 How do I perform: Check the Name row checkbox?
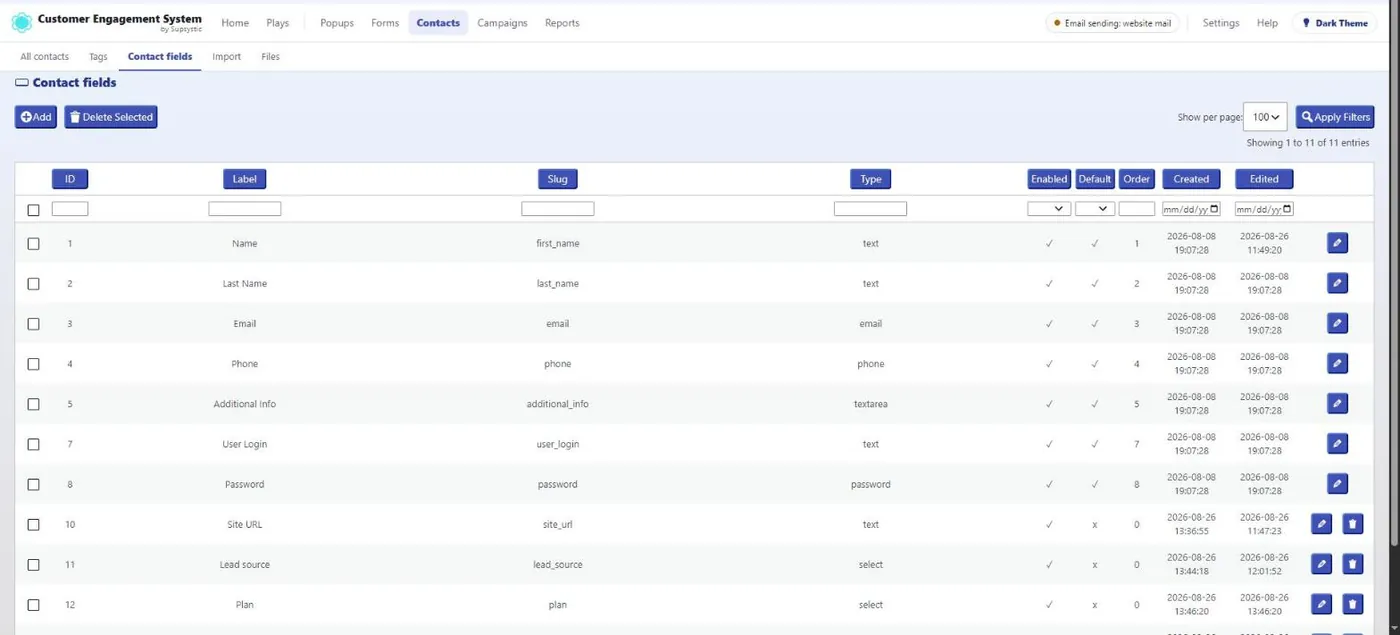pyautogui.click(x=33, y=243)
